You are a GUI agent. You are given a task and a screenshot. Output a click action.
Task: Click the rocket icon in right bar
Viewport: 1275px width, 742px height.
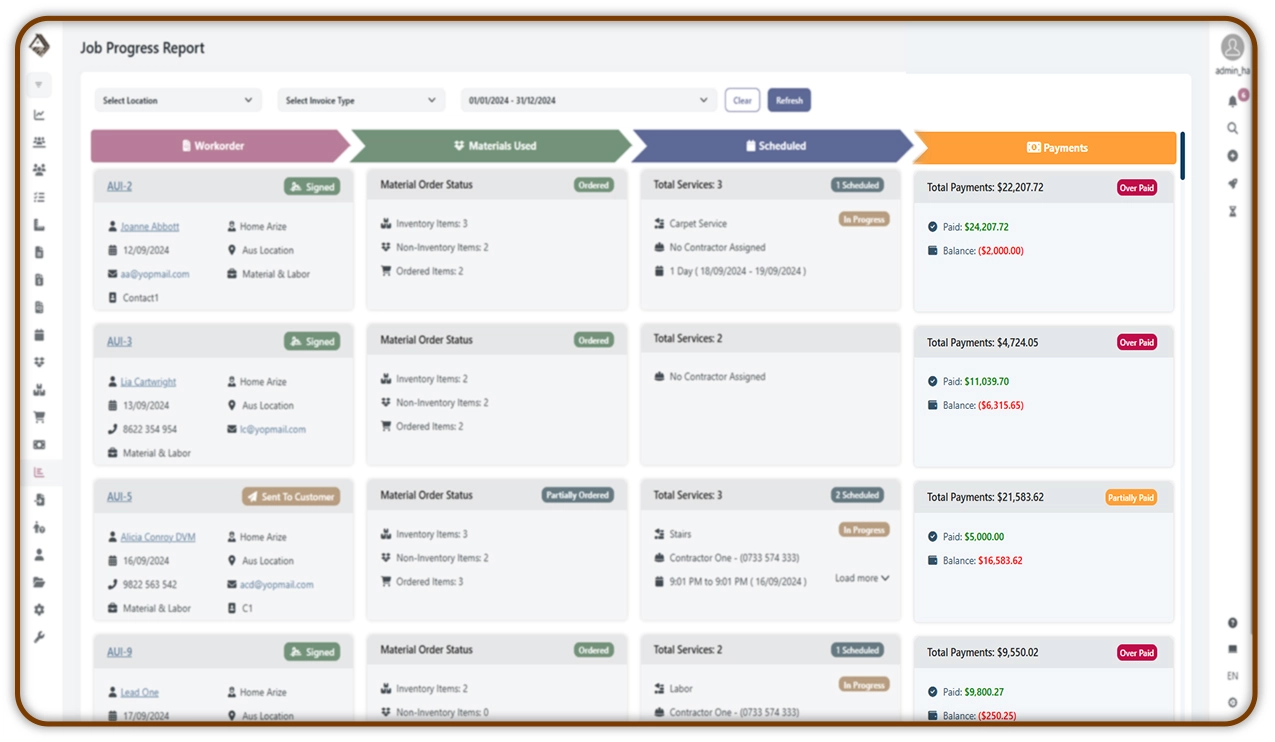[x=1233, y=183]
